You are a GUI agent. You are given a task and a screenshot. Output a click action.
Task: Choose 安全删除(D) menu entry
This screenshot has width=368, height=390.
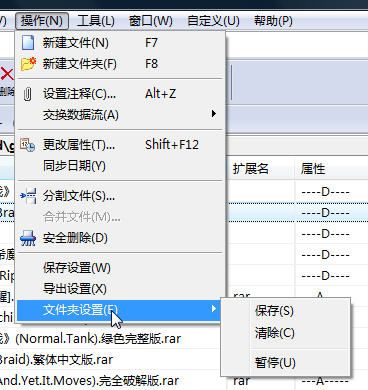coord(120,238)
